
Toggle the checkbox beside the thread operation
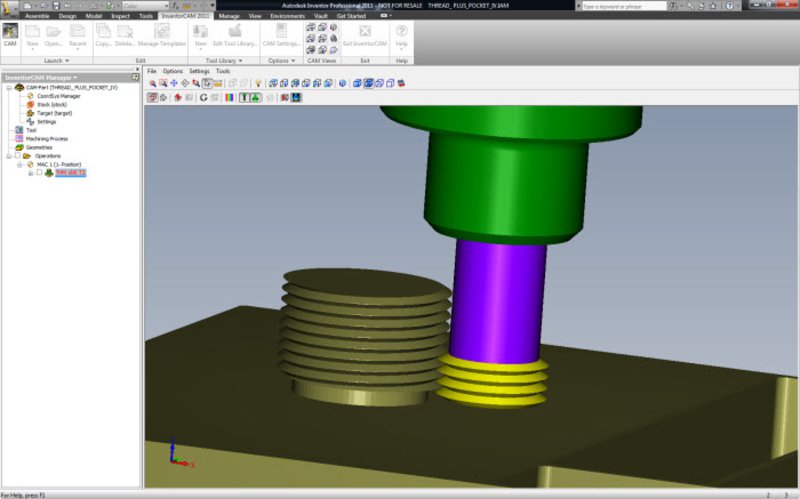coord(39,173)
